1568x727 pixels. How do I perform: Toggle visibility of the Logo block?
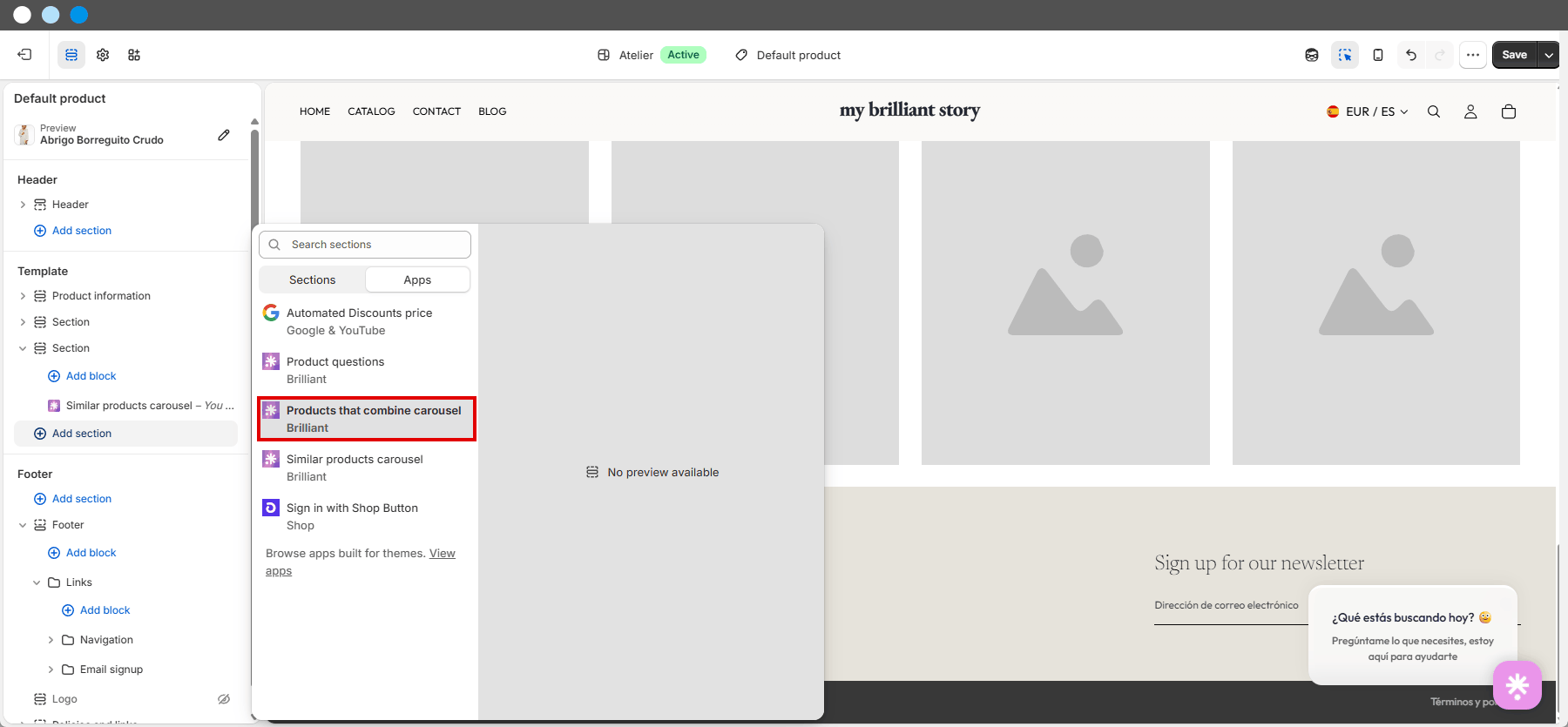pyautogui.click(x=224, y=699)
